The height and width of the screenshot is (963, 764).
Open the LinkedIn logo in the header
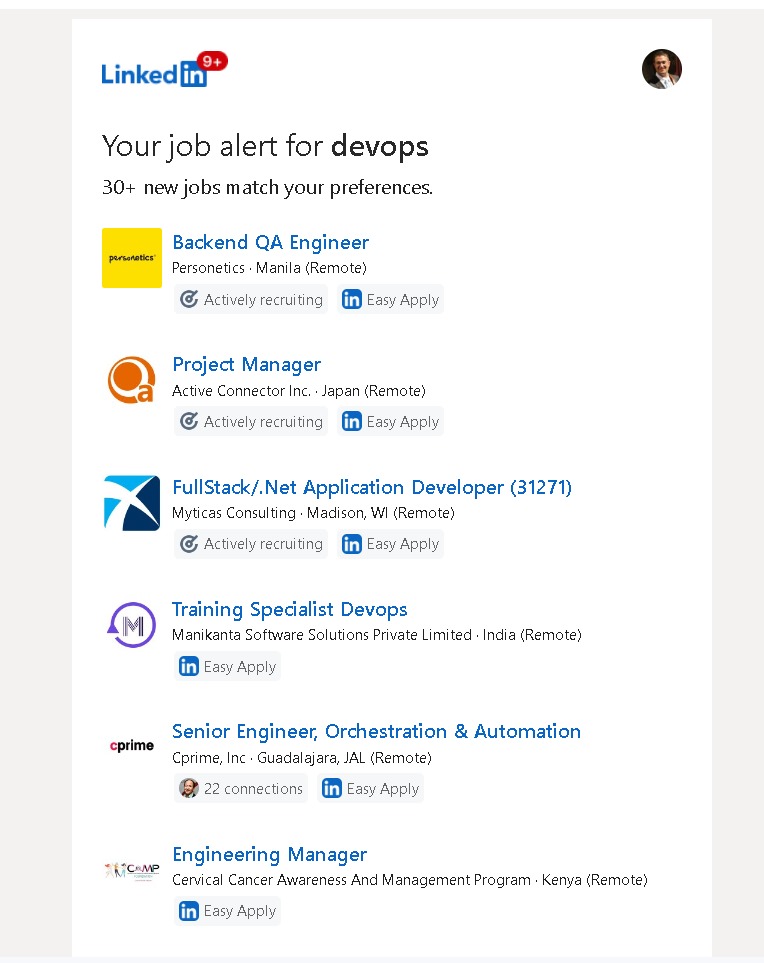(154, 74)
